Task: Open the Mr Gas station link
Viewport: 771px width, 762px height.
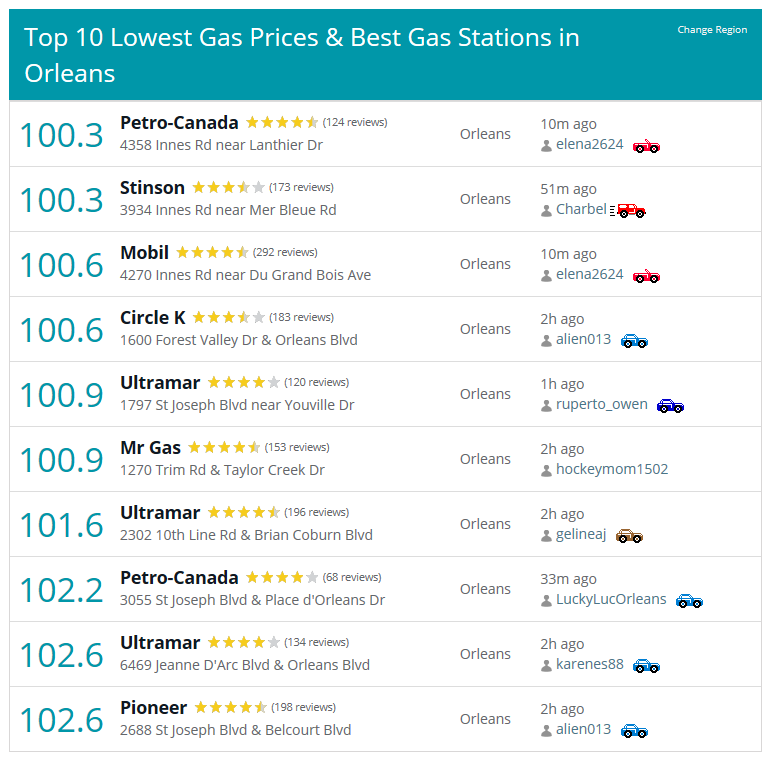Action: pyautogui.click(x=150, y=447)
